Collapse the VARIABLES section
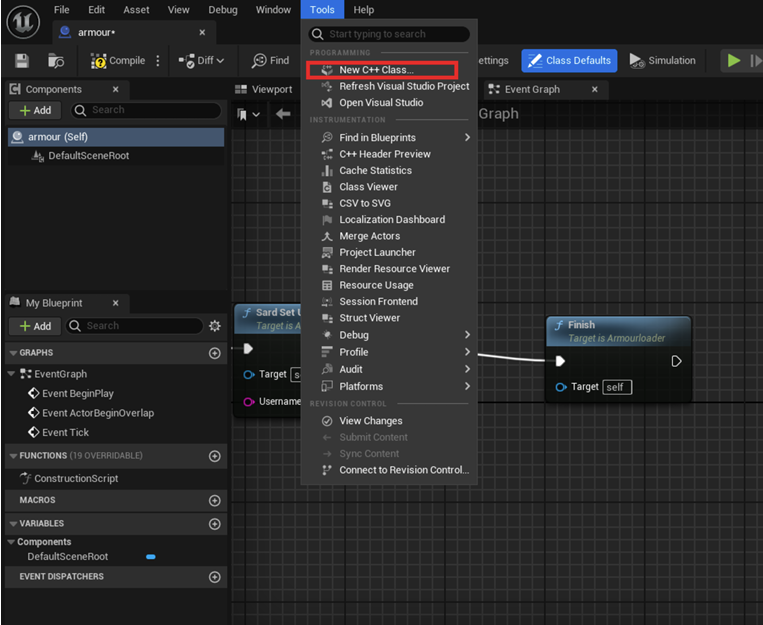 pos(13,524)
